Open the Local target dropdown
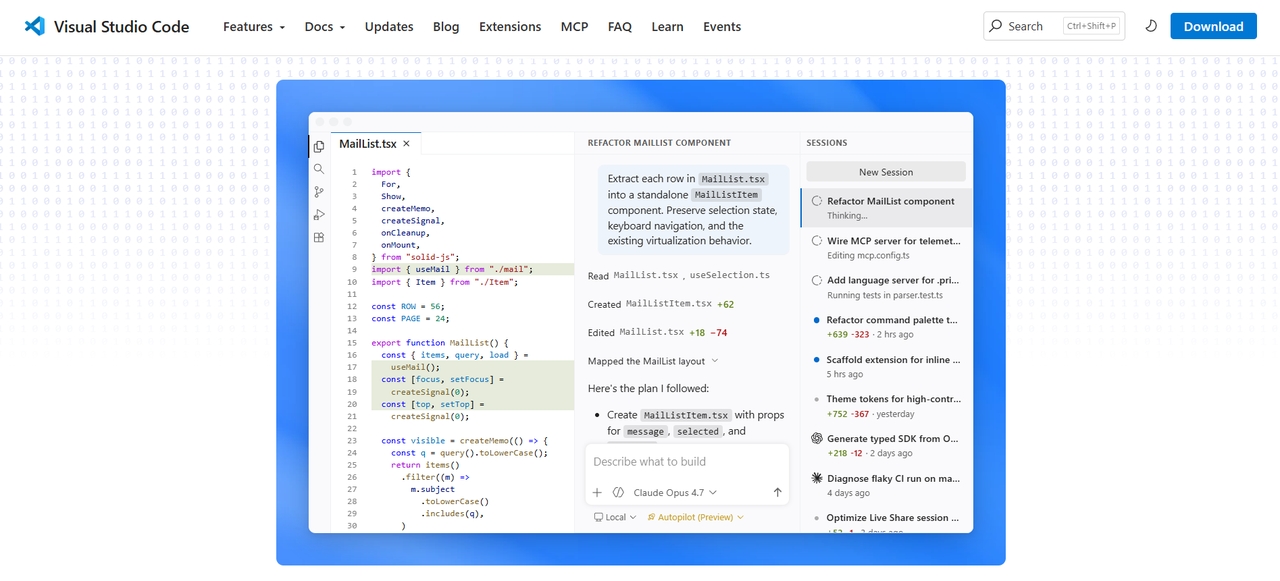This screenshot has width=1280, height=581. point(615,517)
